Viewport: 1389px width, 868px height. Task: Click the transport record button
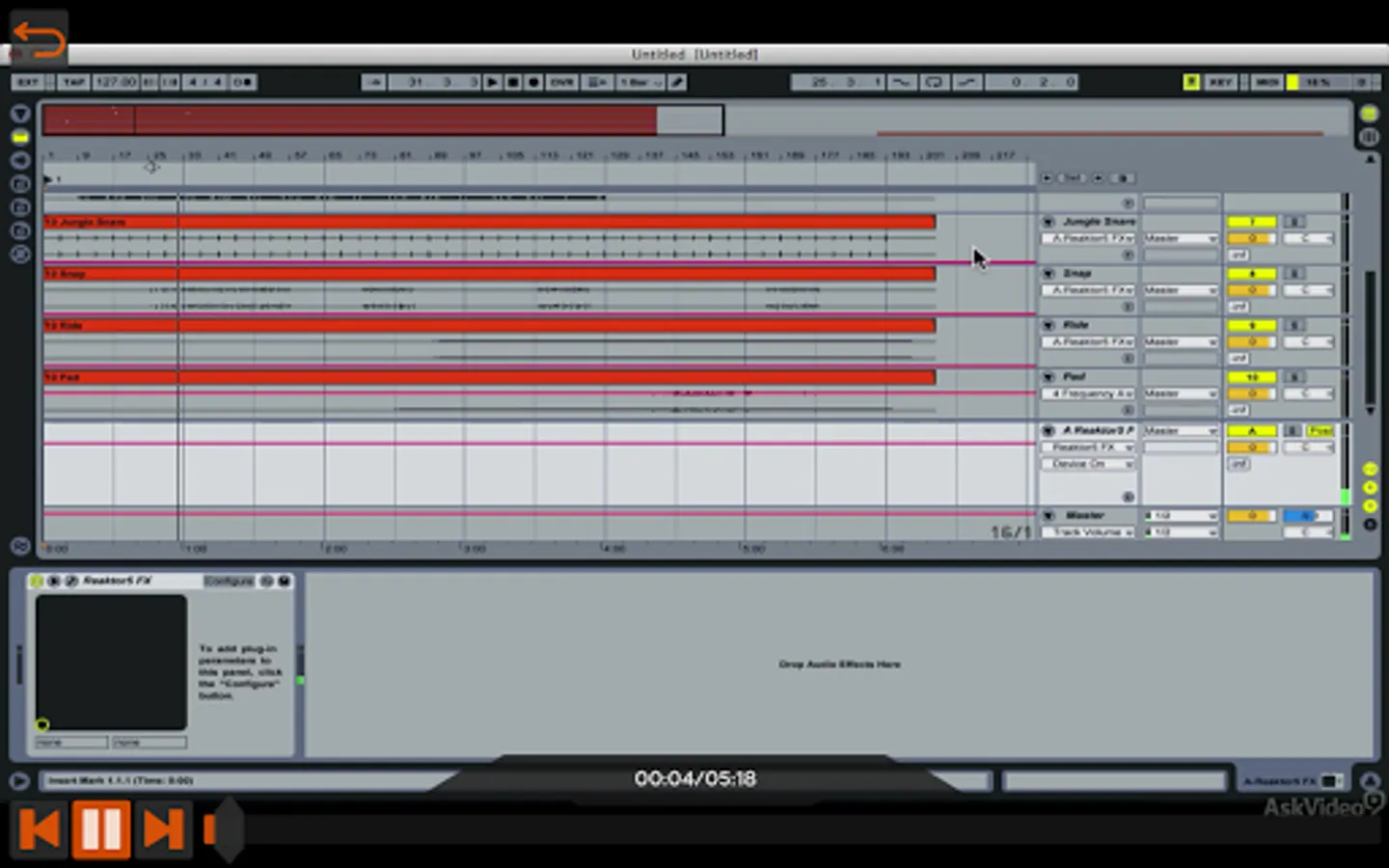pyautogui.click(x=533, y=83)
